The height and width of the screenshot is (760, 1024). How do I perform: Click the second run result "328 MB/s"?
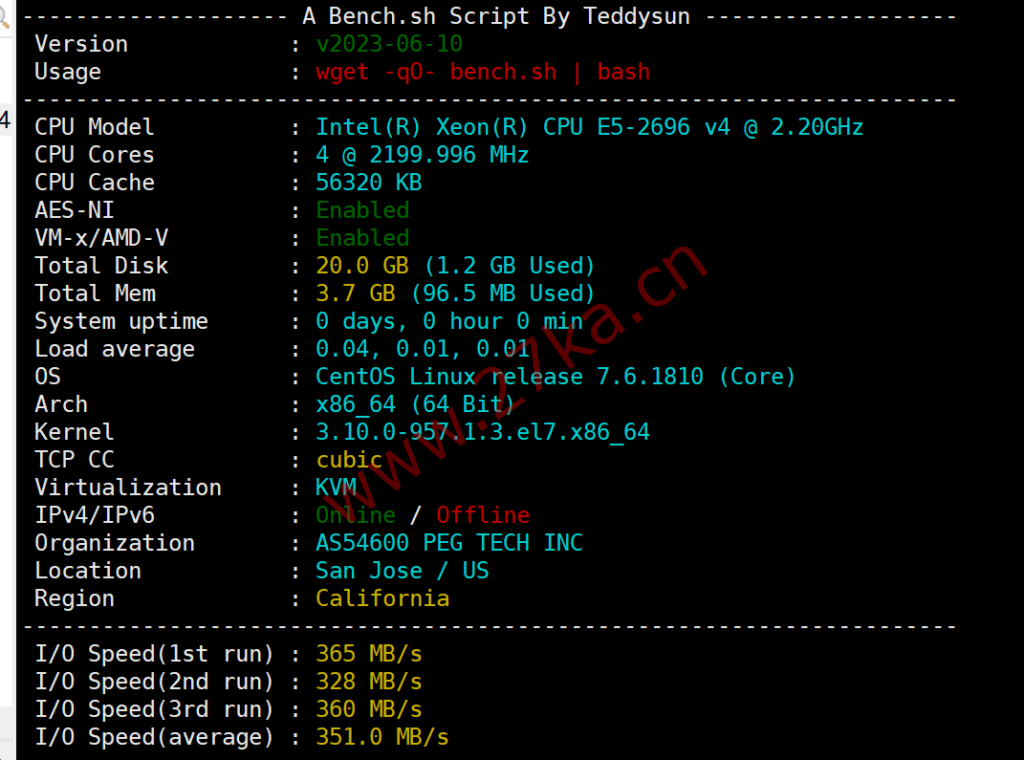(x=369, y=682)
